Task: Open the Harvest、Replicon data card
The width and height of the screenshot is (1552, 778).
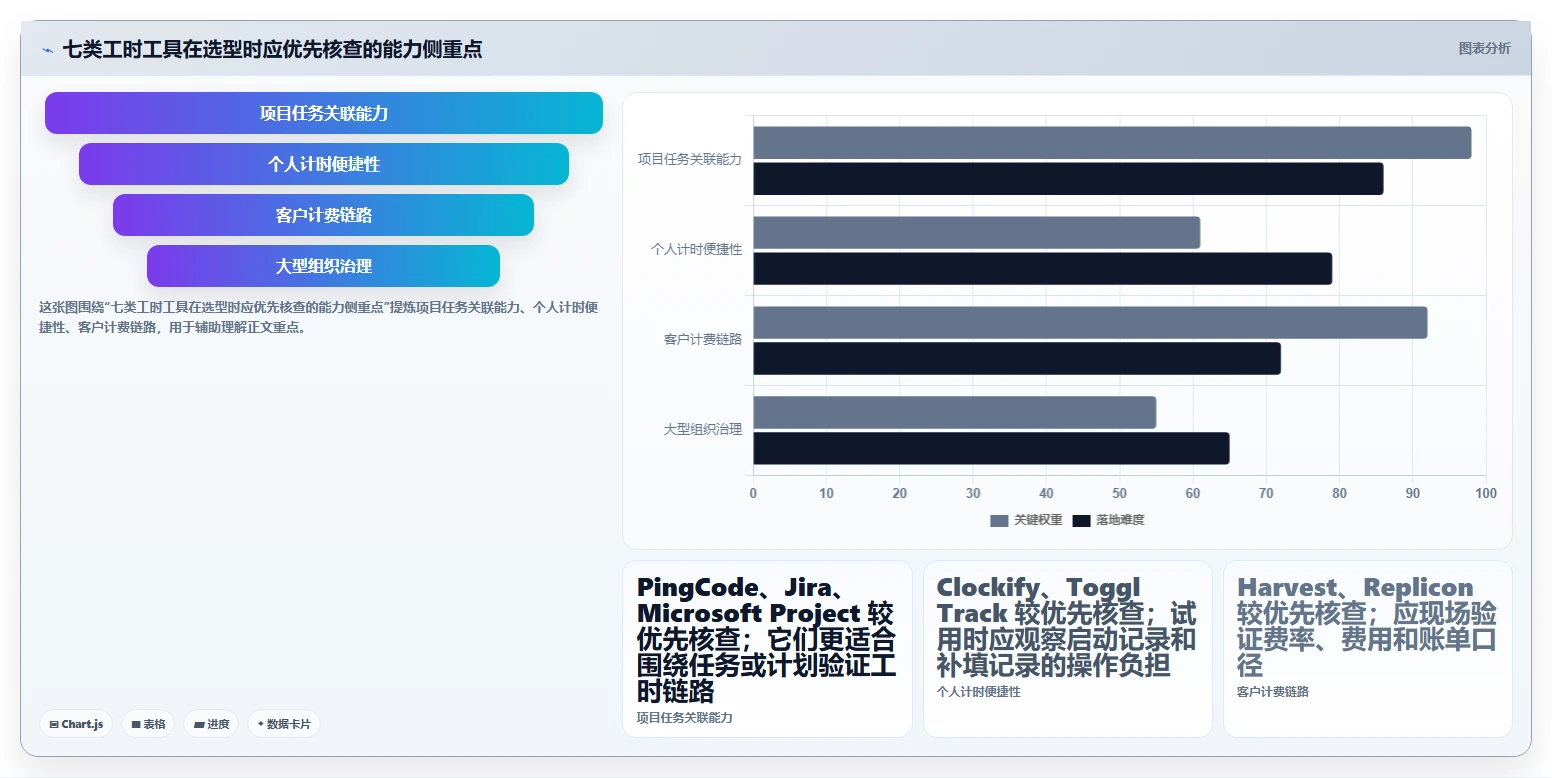Action: click(x=1367, y=649)
